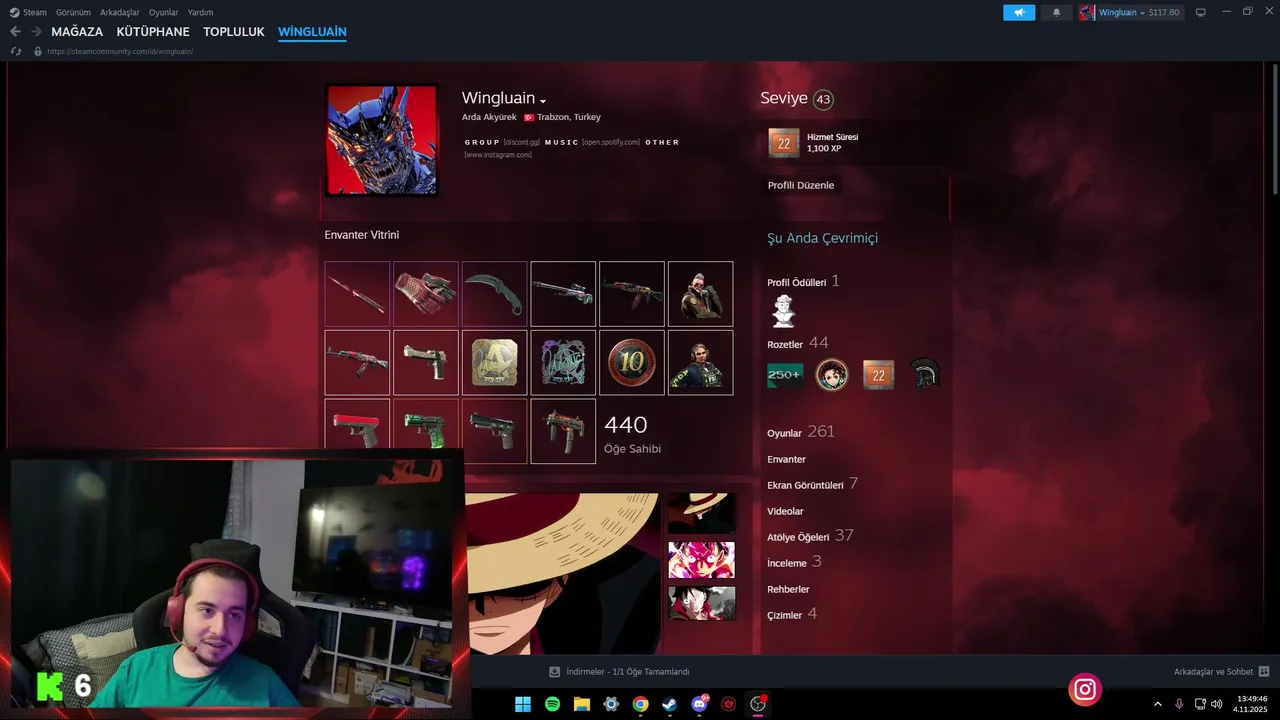1280x720 pixels.
Task: Open the Rehberler link
Action: click(x=789, y=589)
